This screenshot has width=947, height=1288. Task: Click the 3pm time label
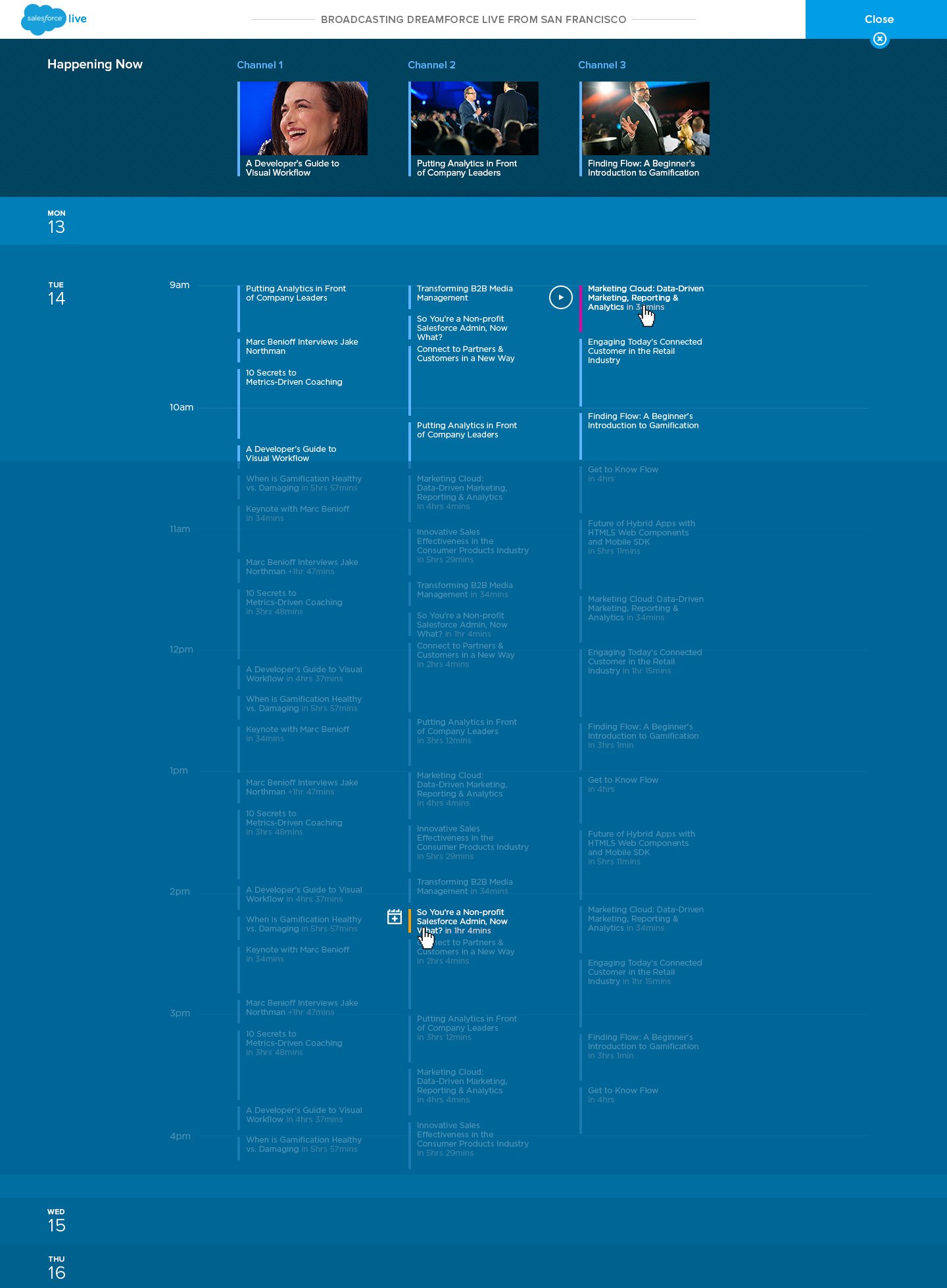(180, 1013)
